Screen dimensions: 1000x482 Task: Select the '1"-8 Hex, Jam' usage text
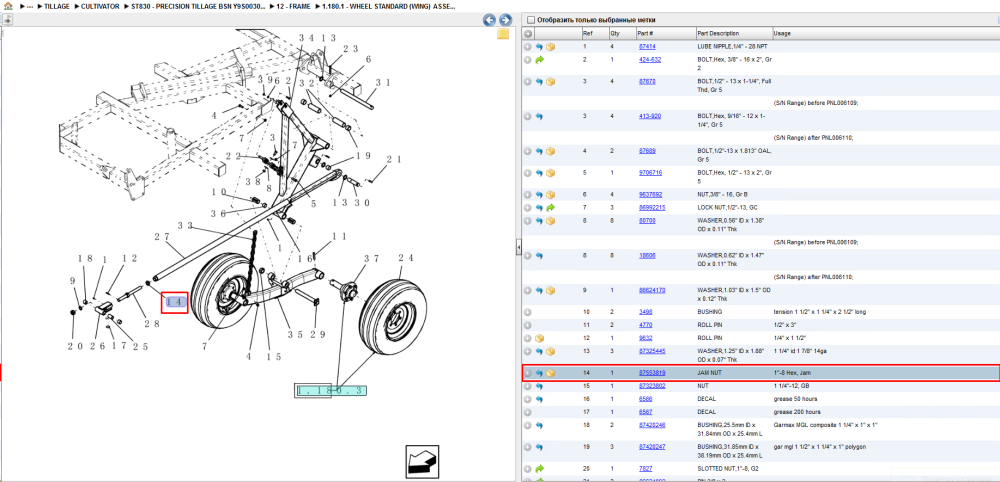(791, 372)
